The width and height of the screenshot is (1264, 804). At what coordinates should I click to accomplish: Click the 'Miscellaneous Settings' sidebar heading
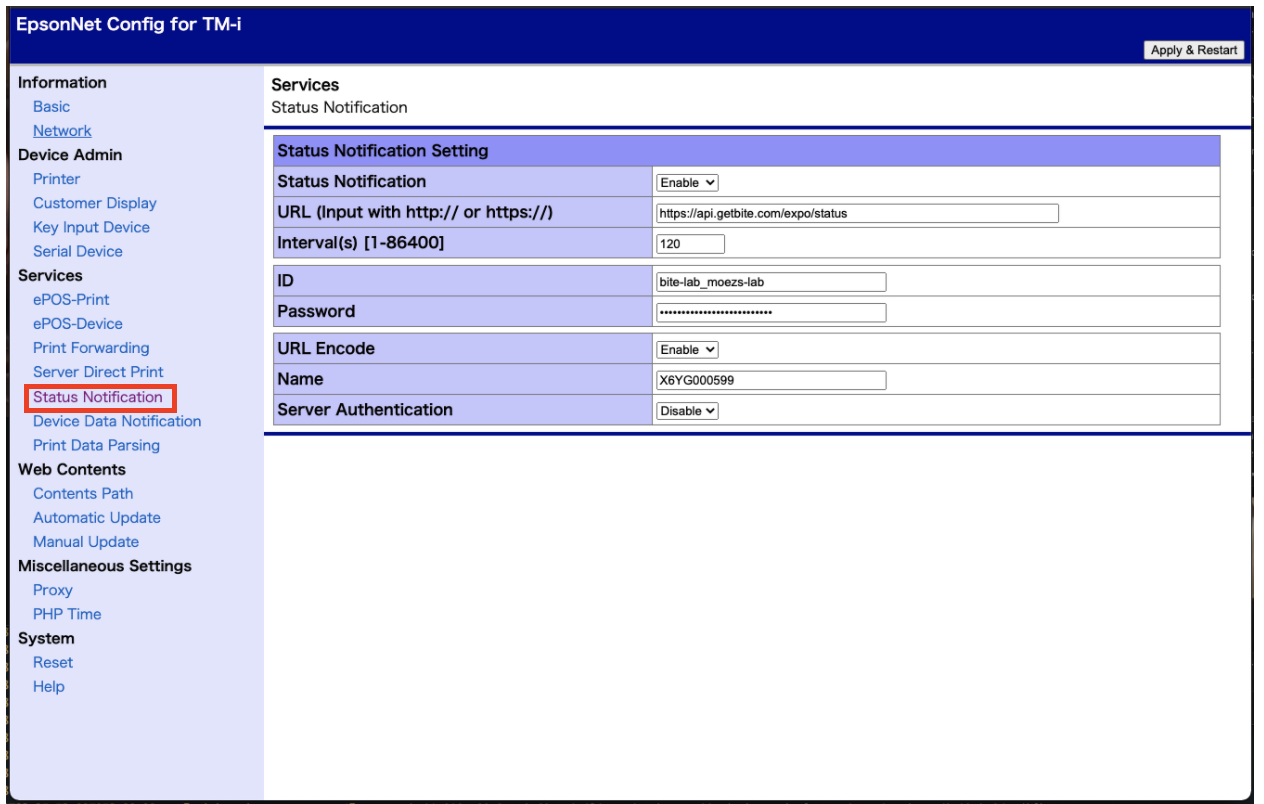105,566
